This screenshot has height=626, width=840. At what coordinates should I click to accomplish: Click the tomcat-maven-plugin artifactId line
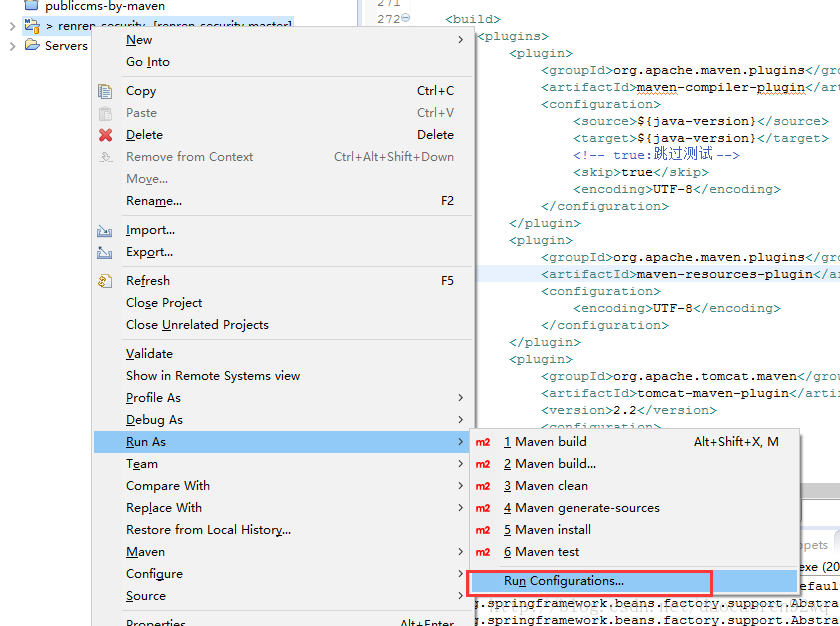click(691, 393)
